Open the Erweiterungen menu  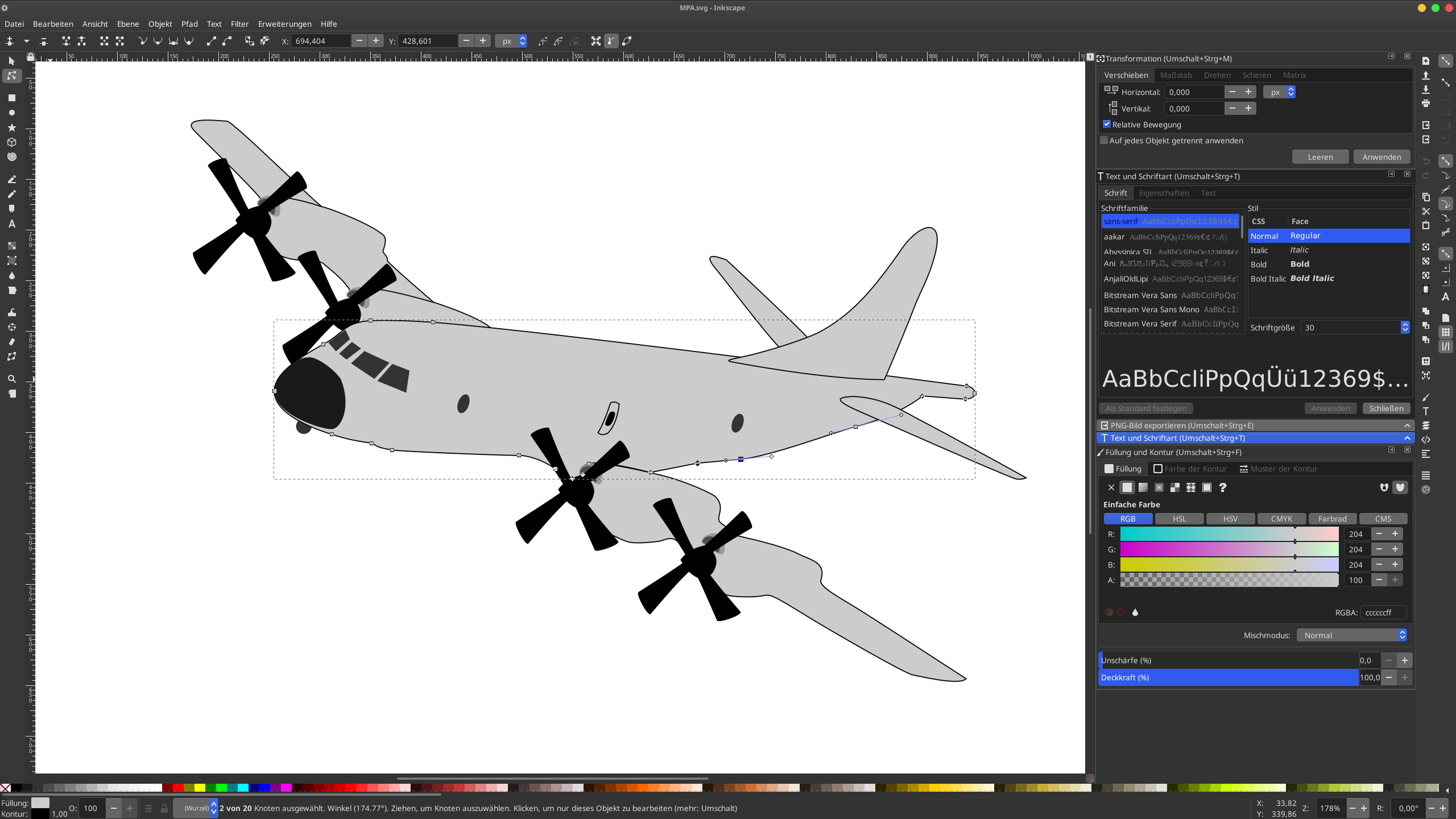pyautogui.click(x=284, y=24)
